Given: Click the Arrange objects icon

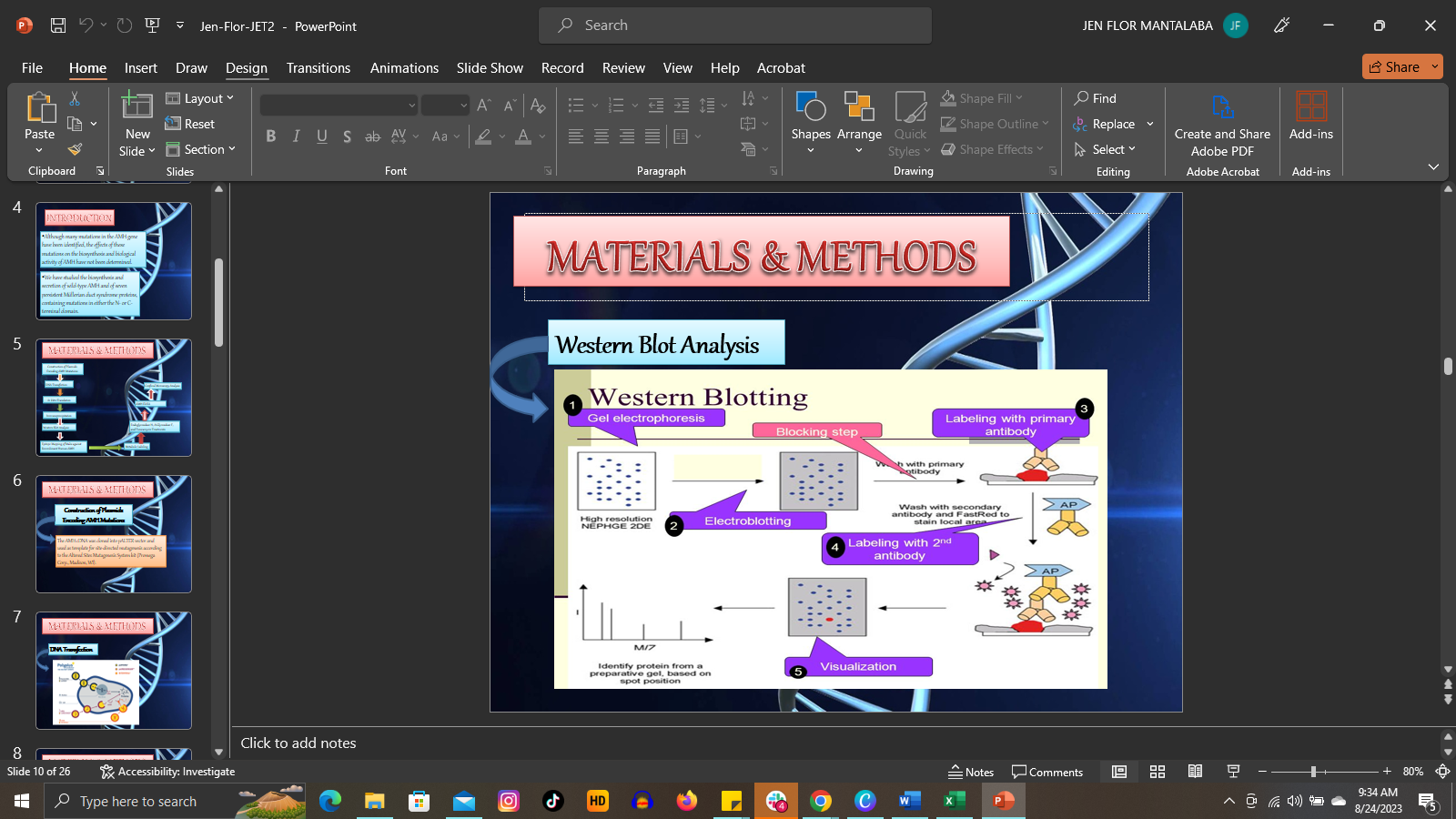Looking at the screenshot, I should pyautogui.click(x=859, y=121).
